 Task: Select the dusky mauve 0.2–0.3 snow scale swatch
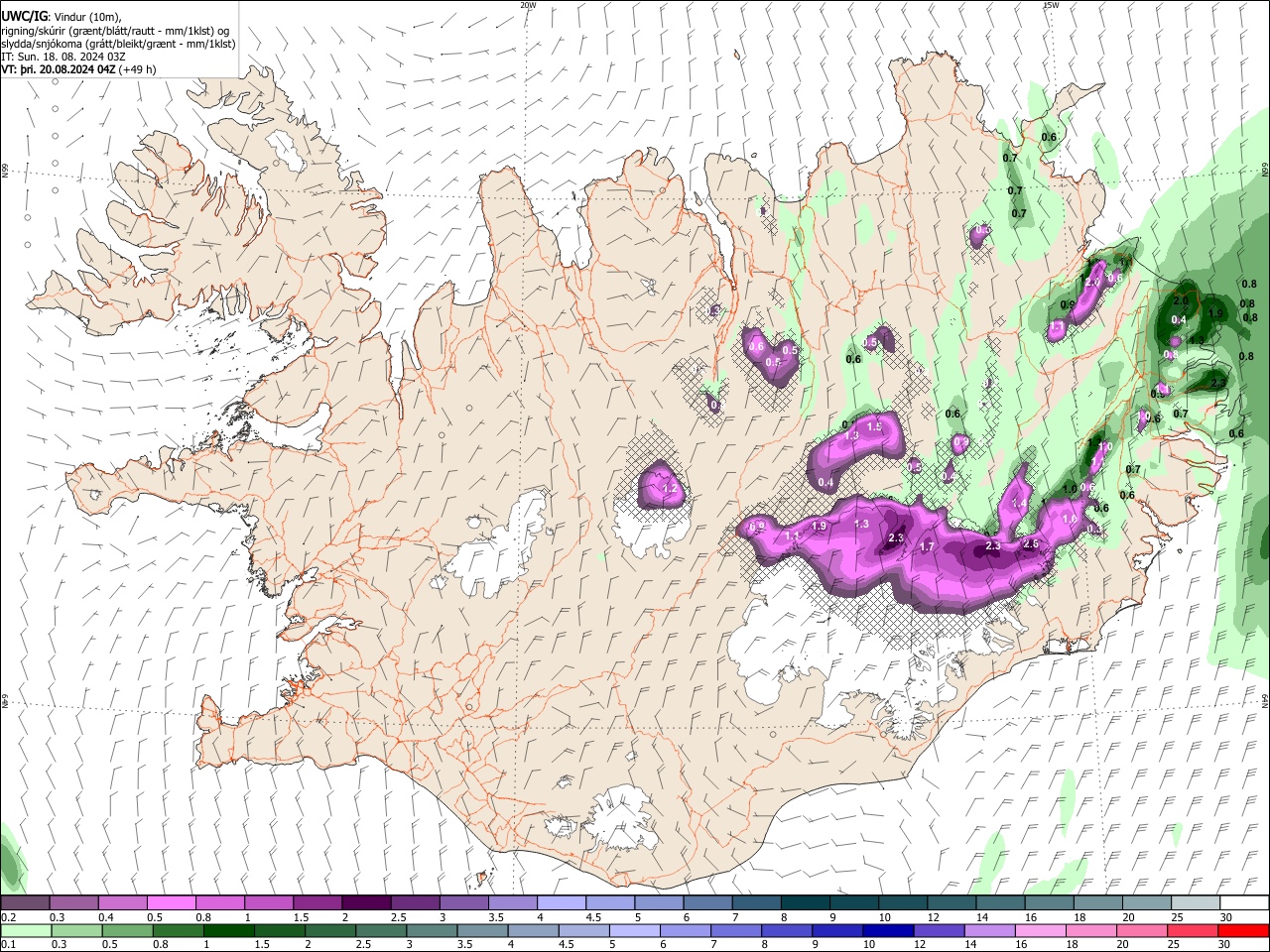26,902
